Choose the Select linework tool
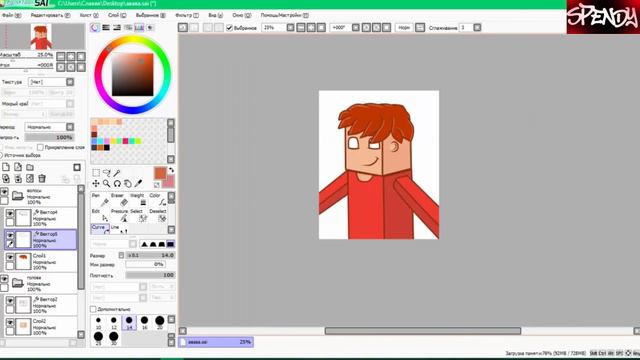Image resolution: width=640 pixels, height=360 pixels. pyautogui.click(x=139, y=215)
